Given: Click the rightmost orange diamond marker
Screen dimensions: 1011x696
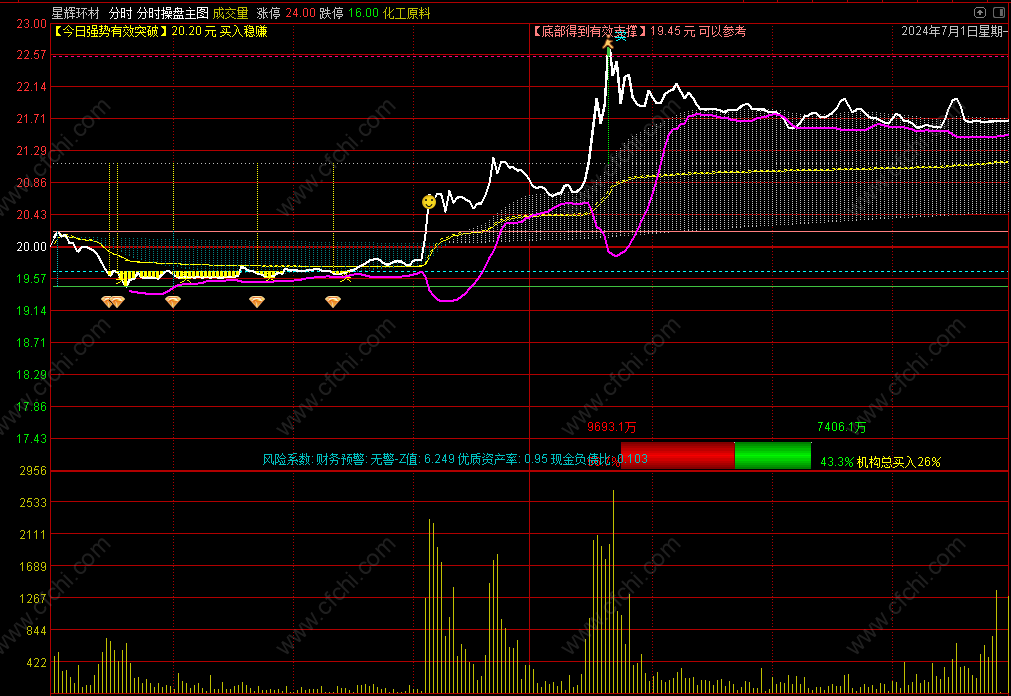Looking at the screenshot, I should (333, 301).
